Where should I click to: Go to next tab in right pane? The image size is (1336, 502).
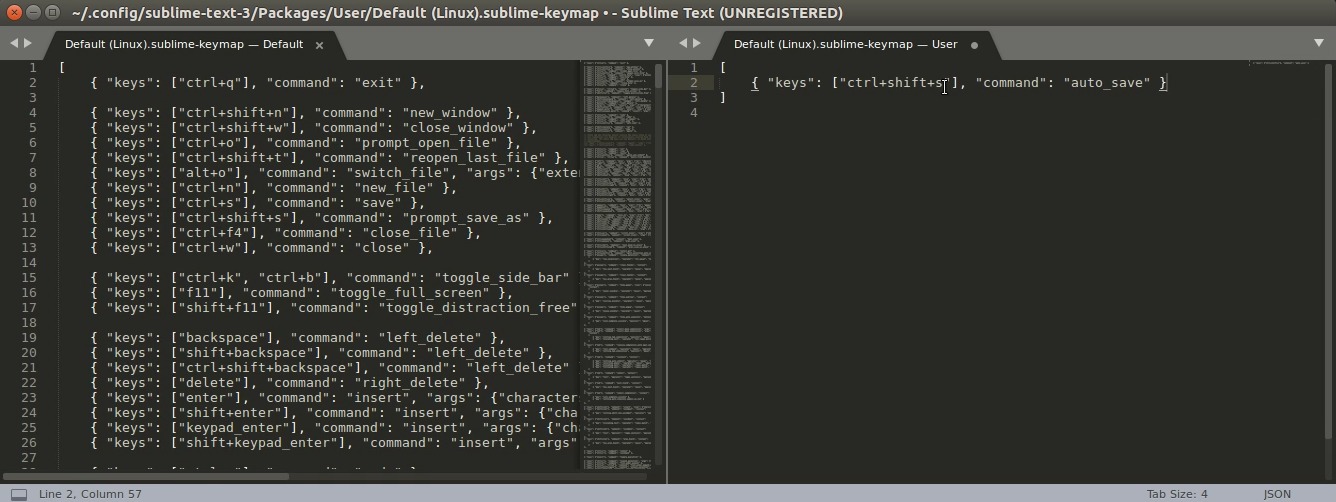click(x=697, y=43)
